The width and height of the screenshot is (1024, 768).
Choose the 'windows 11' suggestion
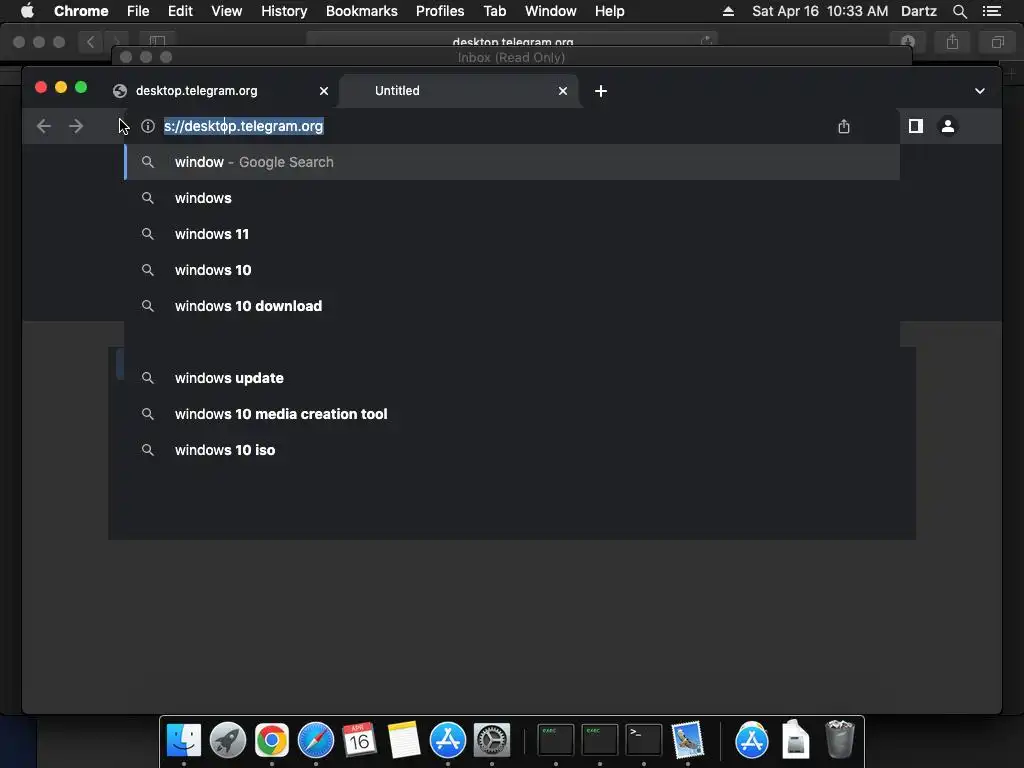(x=512, y=234)
